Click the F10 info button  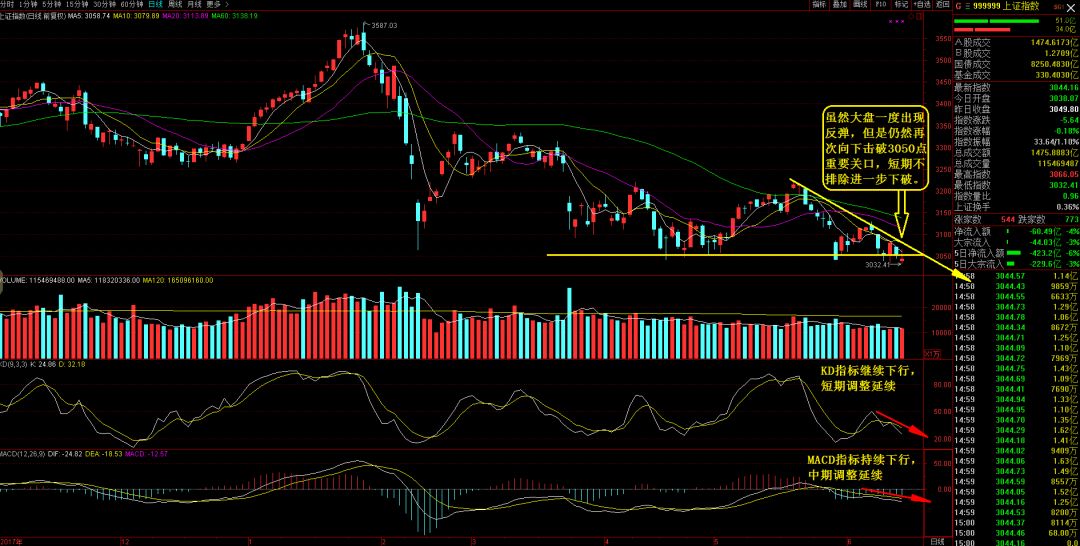click(881, 4)
